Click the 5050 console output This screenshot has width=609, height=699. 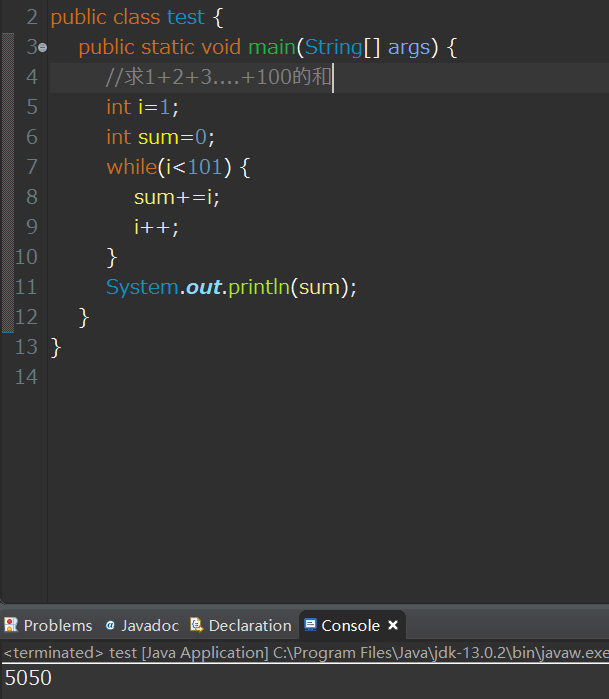pos(28,678)
